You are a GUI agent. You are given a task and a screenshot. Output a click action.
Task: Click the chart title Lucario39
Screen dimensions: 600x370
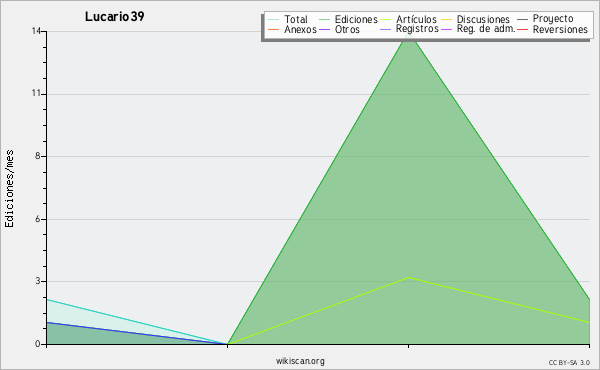click(x=114, y=16)
